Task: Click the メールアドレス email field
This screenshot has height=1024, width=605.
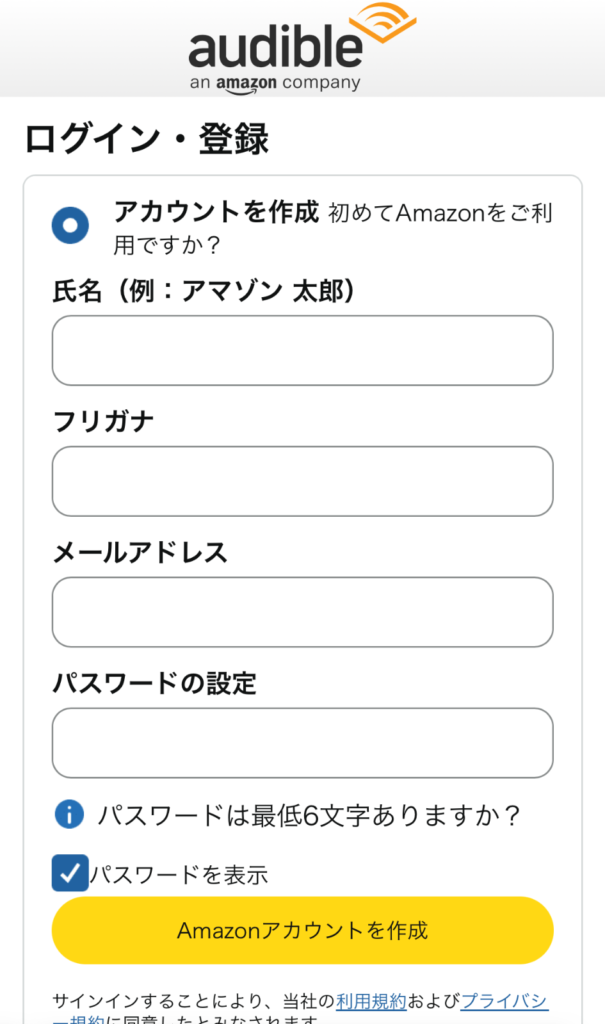Action: tap(301, 612)
